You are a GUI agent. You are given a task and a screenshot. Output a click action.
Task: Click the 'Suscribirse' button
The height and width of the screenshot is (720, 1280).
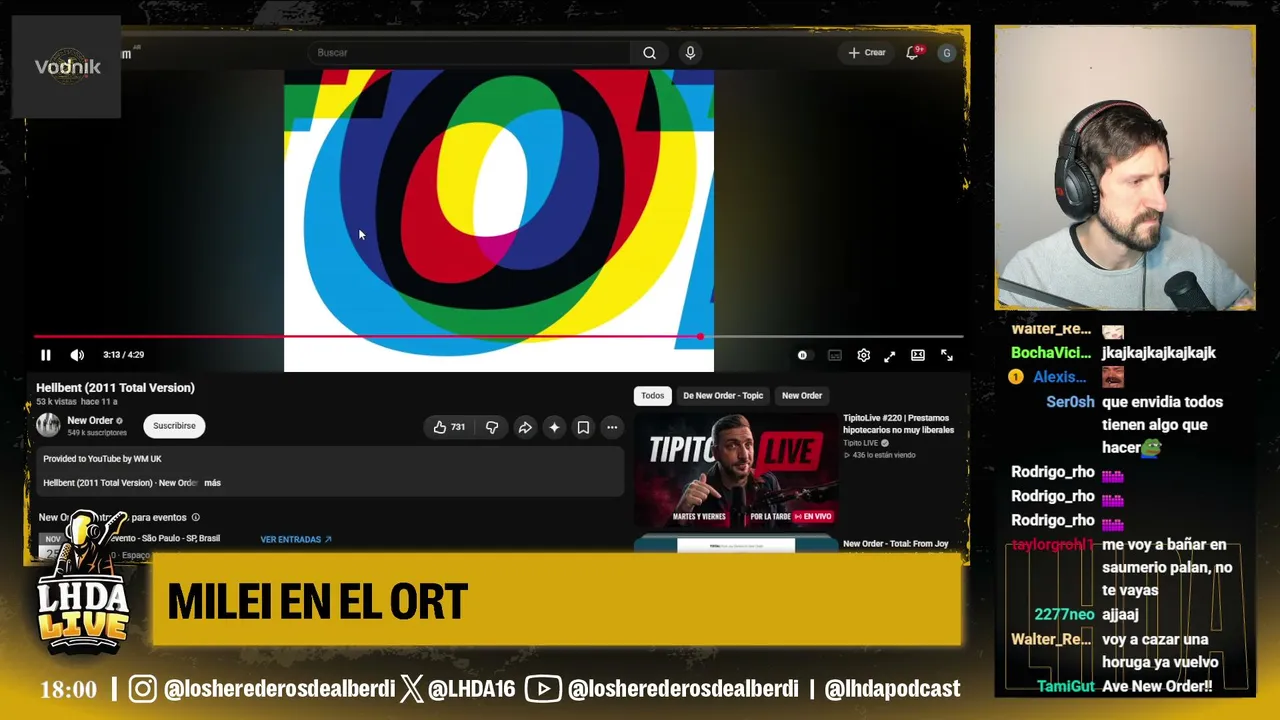174,426
